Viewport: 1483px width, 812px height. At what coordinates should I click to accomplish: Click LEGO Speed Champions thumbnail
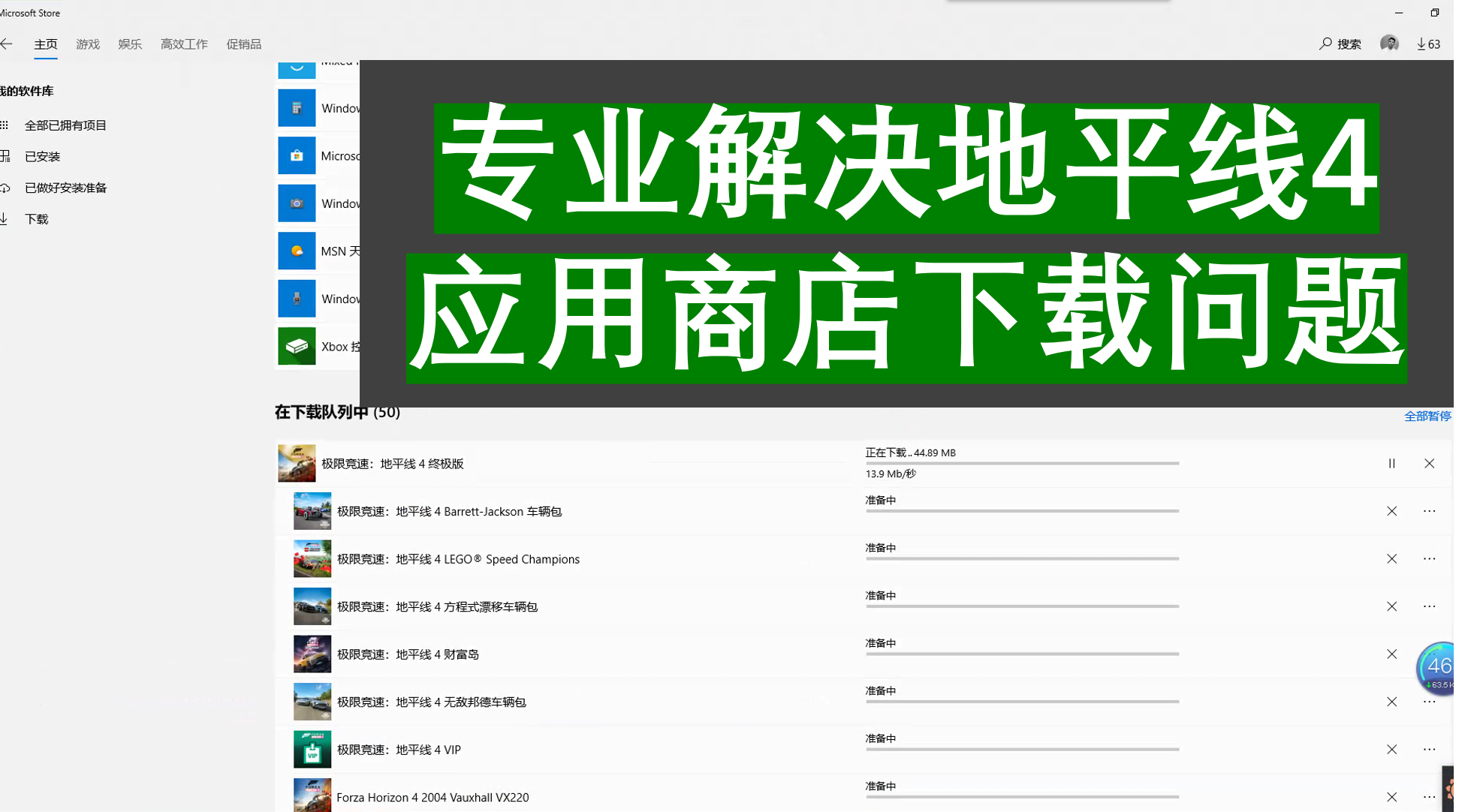(312, 559)
